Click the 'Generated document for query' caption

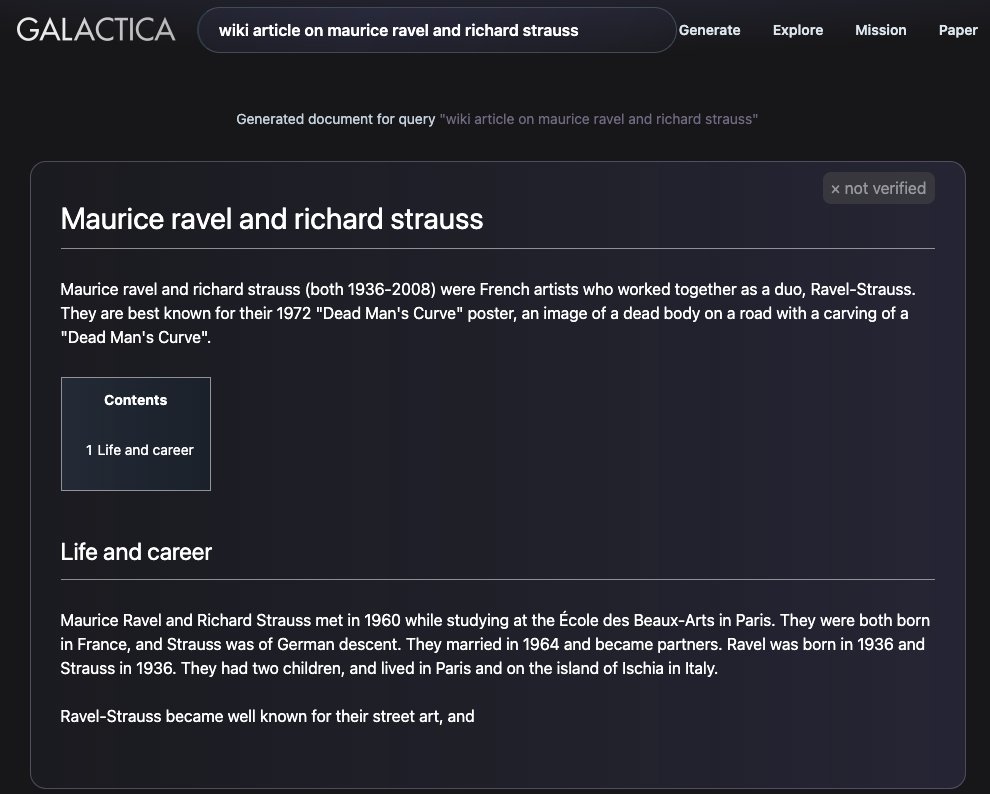[x=336, y=119]
